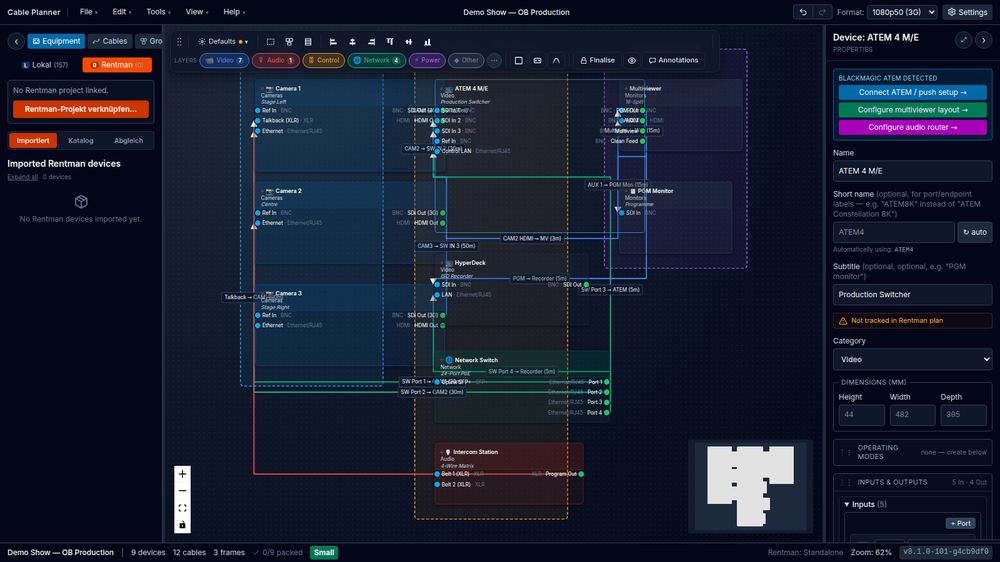
Task: Click the next arrow in Device panel header
Action: 983,40
